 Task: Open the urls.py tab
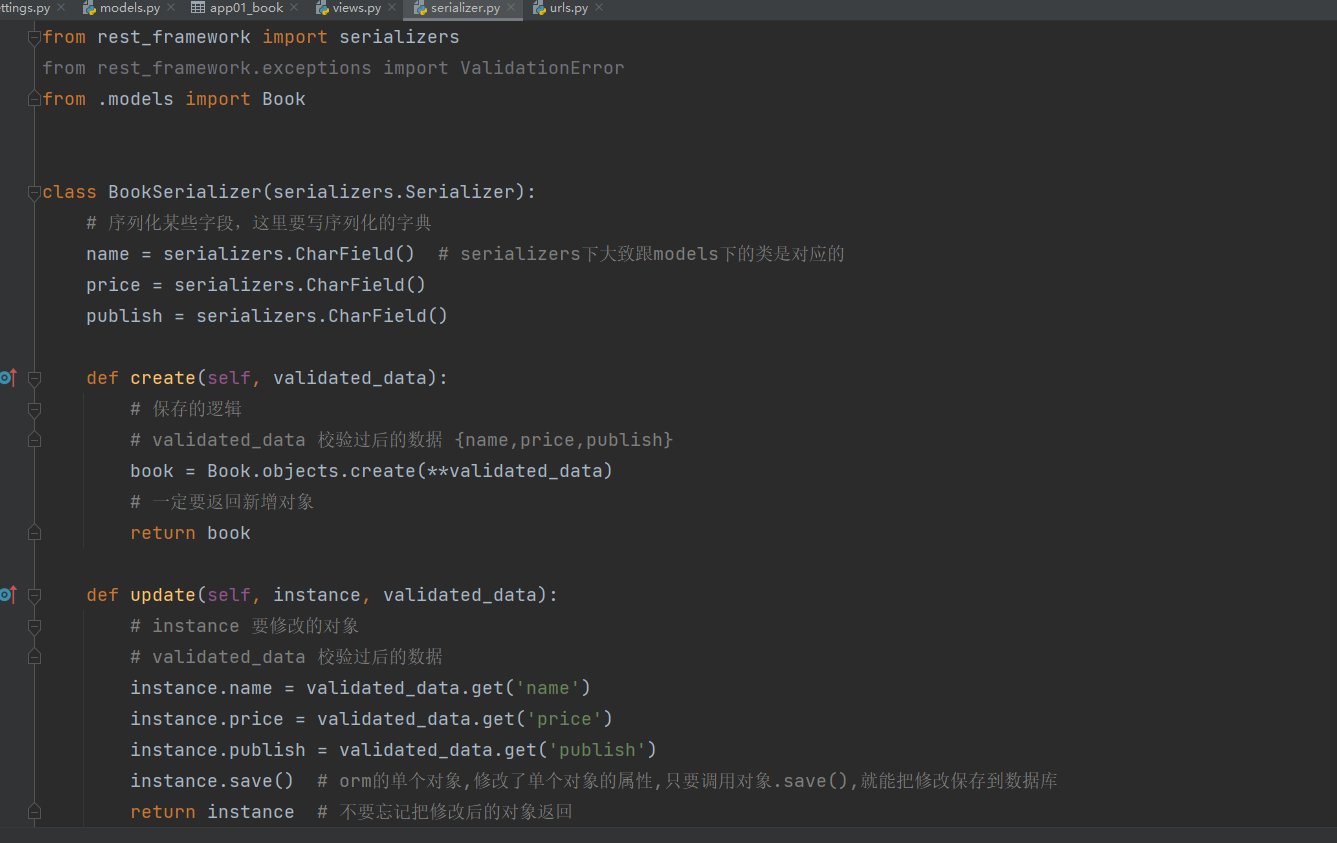568,8
